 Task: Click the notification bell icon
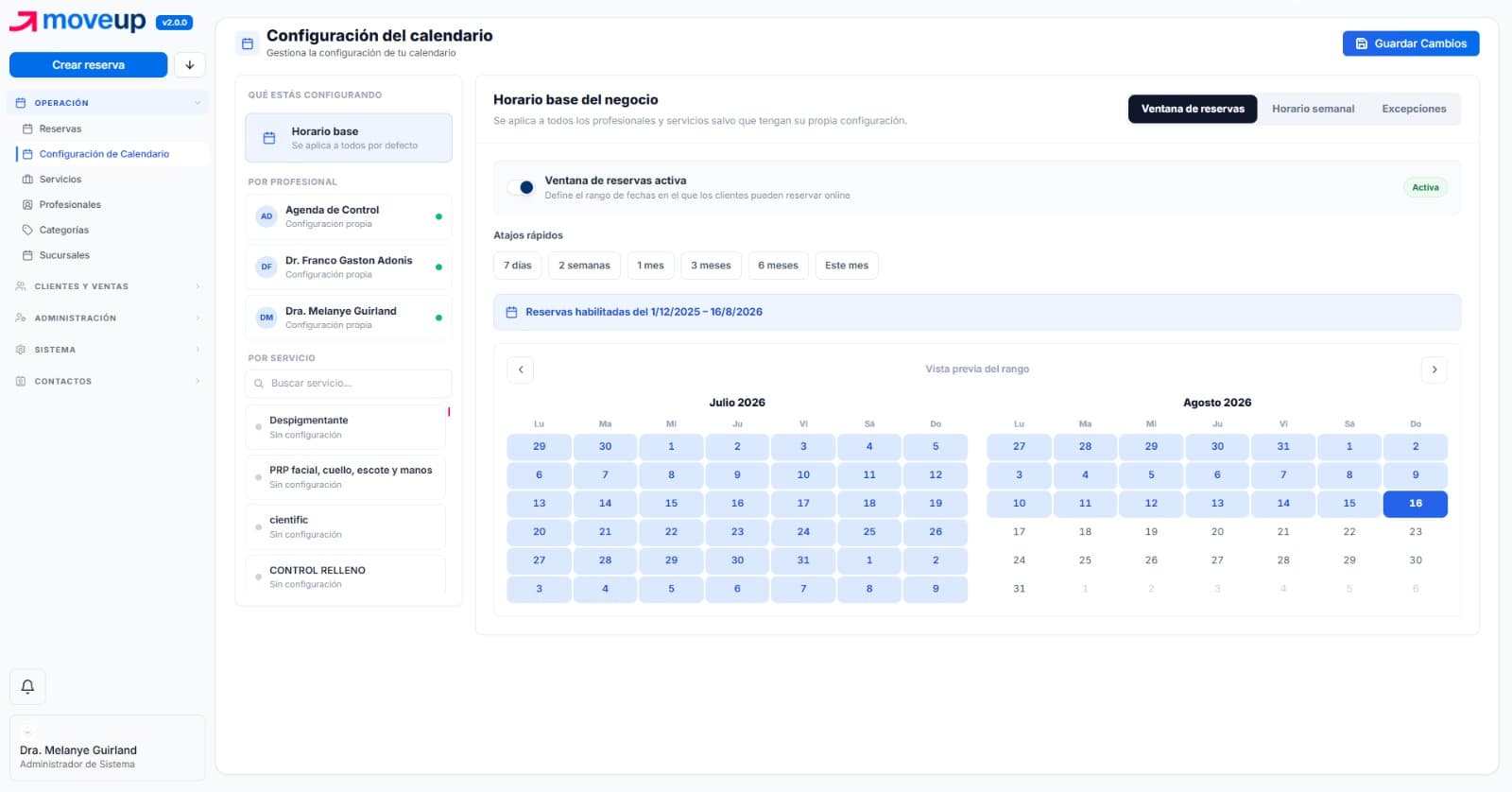click(x=27, y=687)
